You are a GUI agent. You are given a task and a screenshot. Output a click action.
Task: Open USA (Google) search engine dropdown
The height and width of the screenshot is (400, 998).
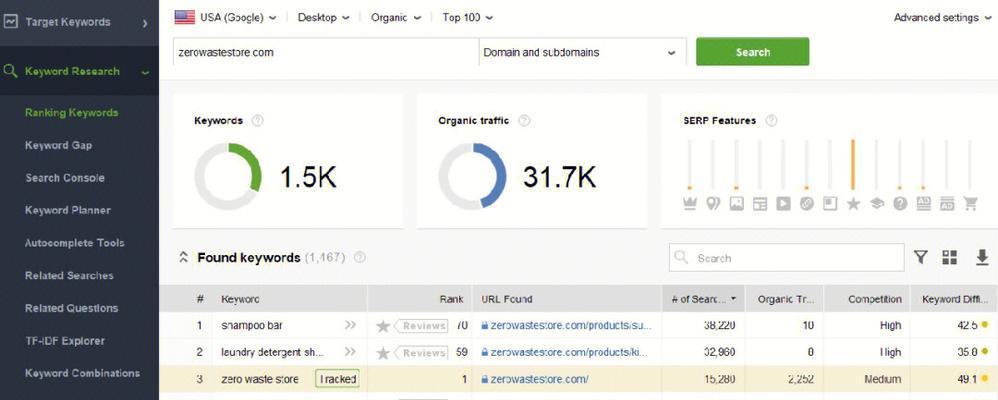coord(226,17)
